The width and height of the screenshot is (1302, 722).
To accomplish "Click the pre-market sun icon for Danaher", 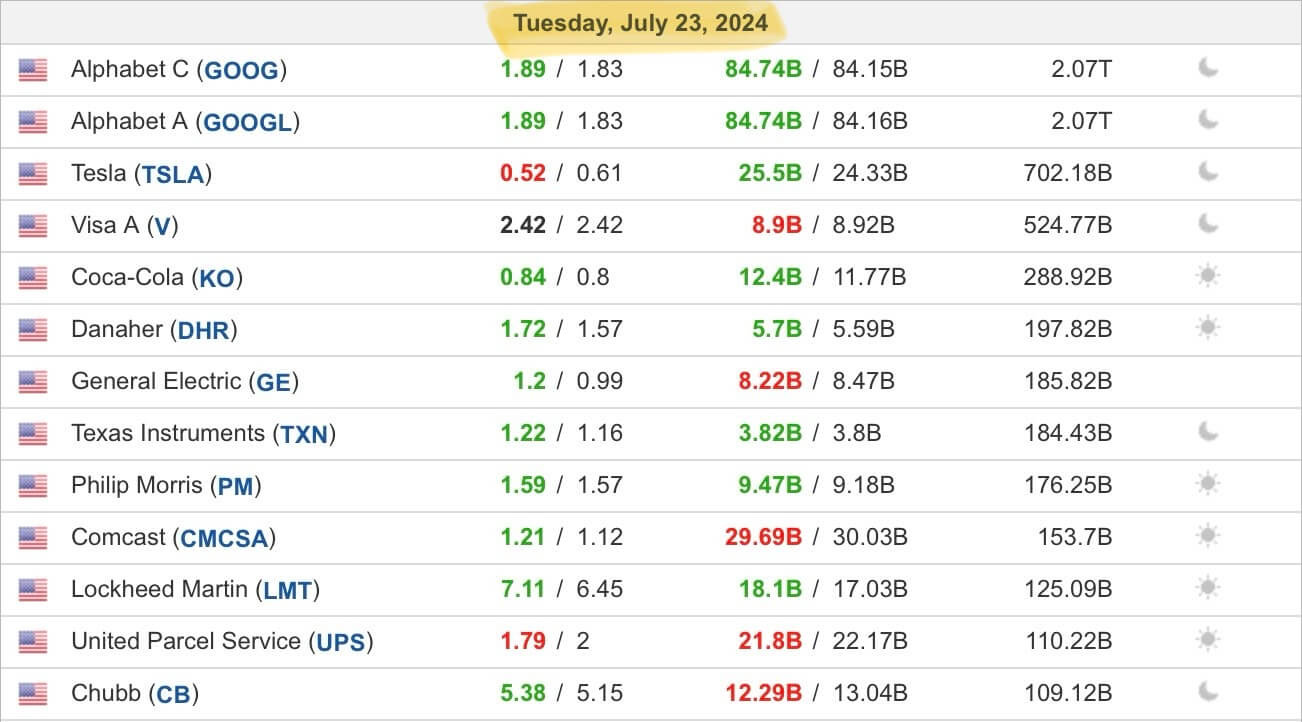I will [x=1208, y=328].
